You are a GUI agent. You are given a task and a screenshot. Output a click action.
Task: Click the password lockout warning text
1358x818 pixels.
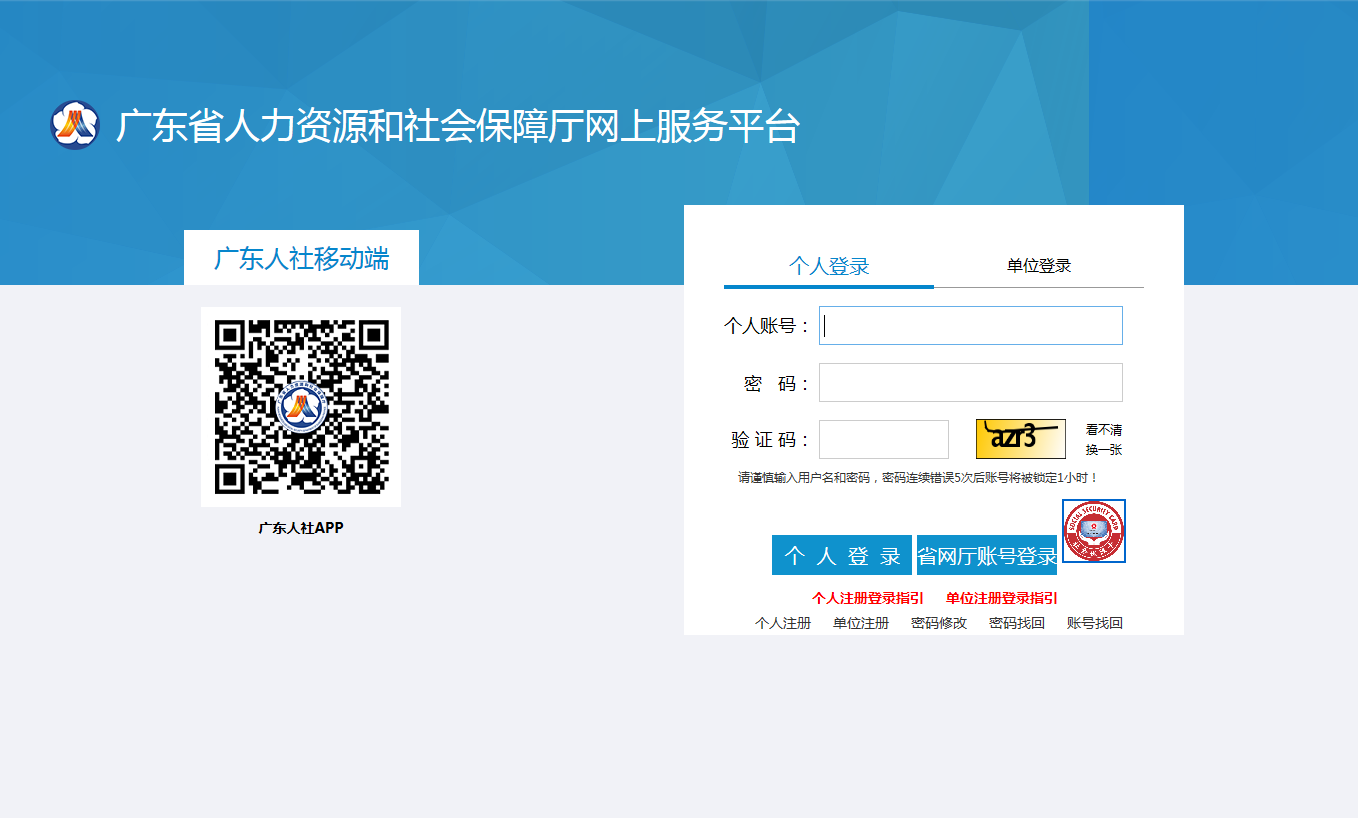pos(919,478)
